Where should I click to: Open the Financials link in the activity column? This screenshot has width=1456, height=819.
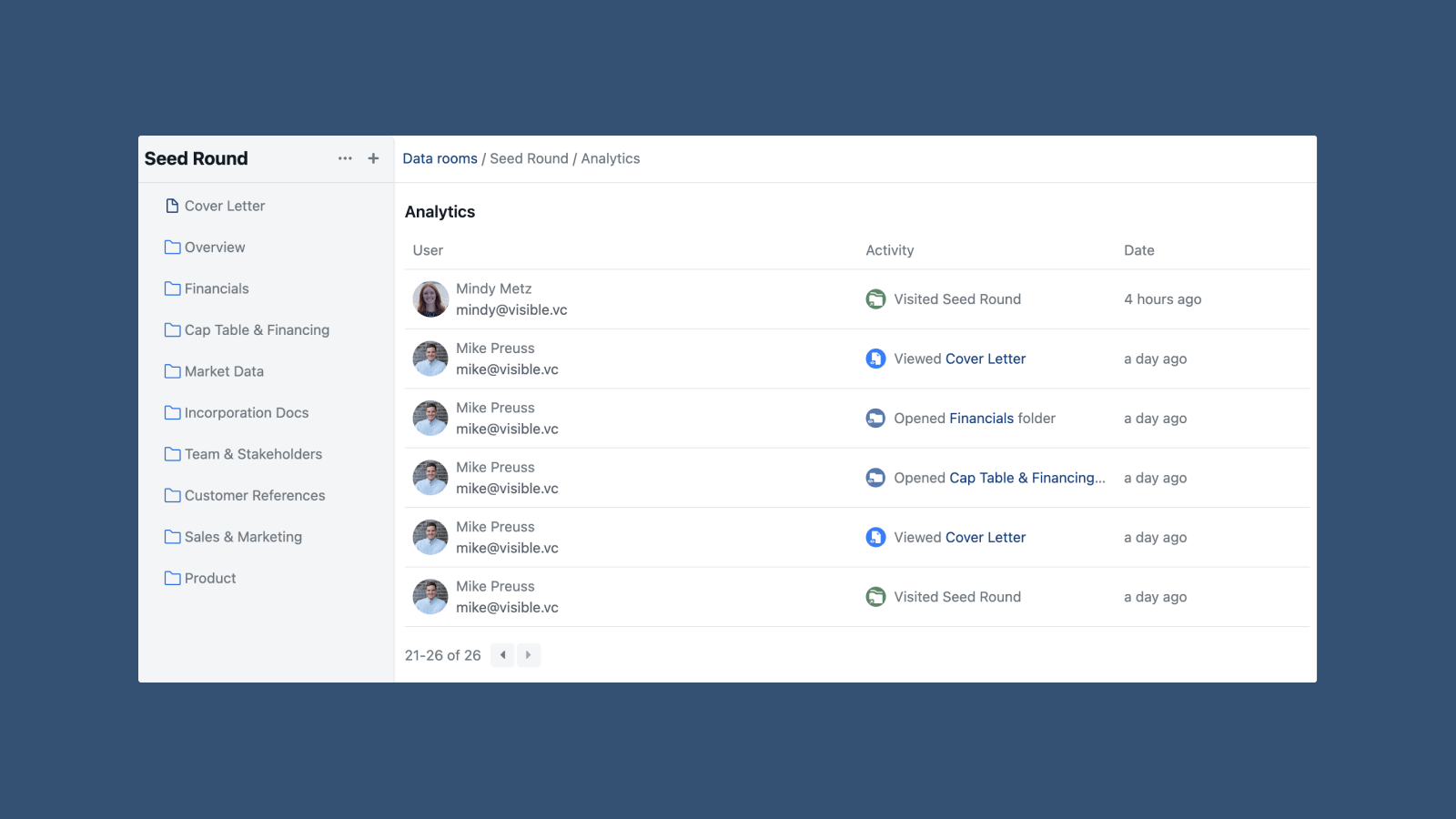[981, 419]
